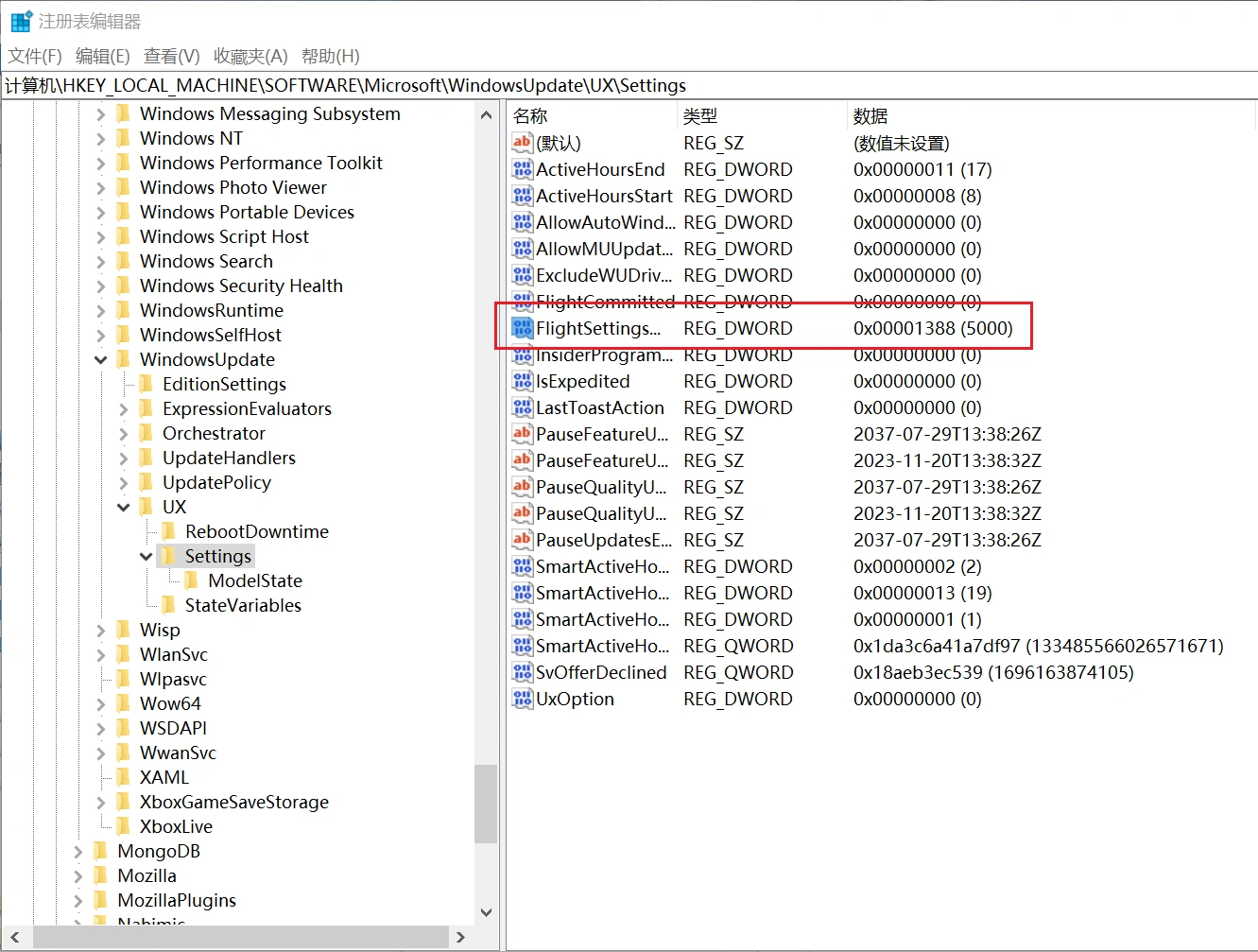Collapse the UX key node
The width and height of the screenshot is (1258, 952).
pos(124,508)
